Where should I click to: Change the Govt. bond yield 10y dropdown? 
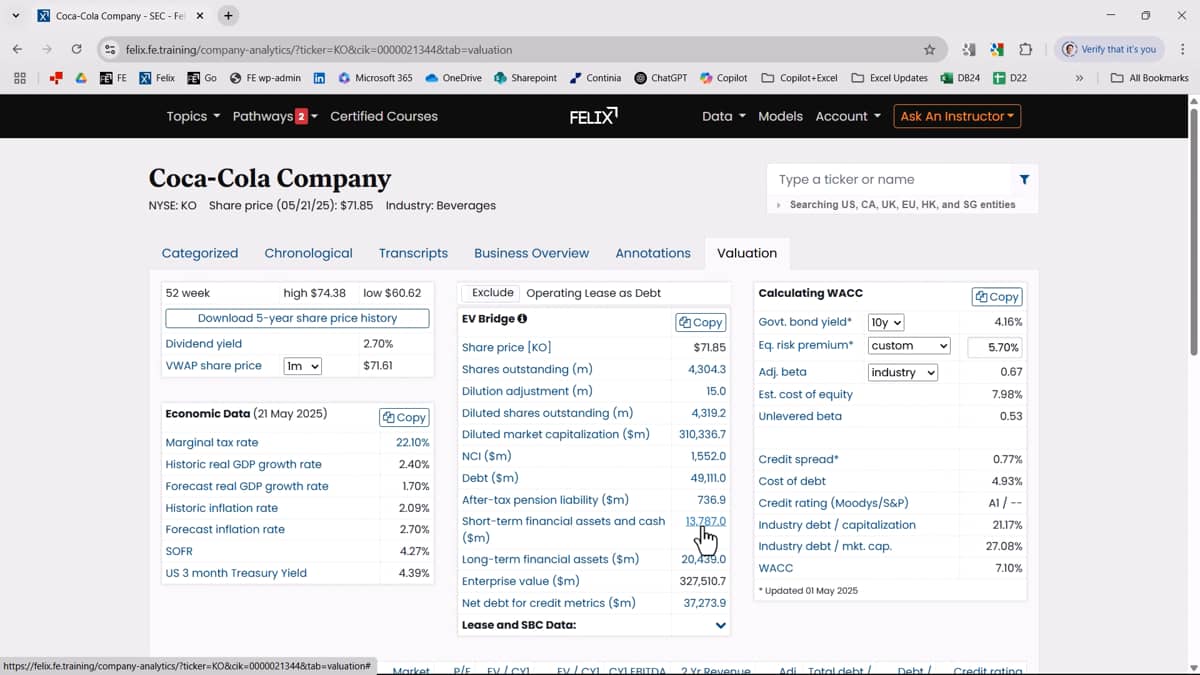click(886, 322)
